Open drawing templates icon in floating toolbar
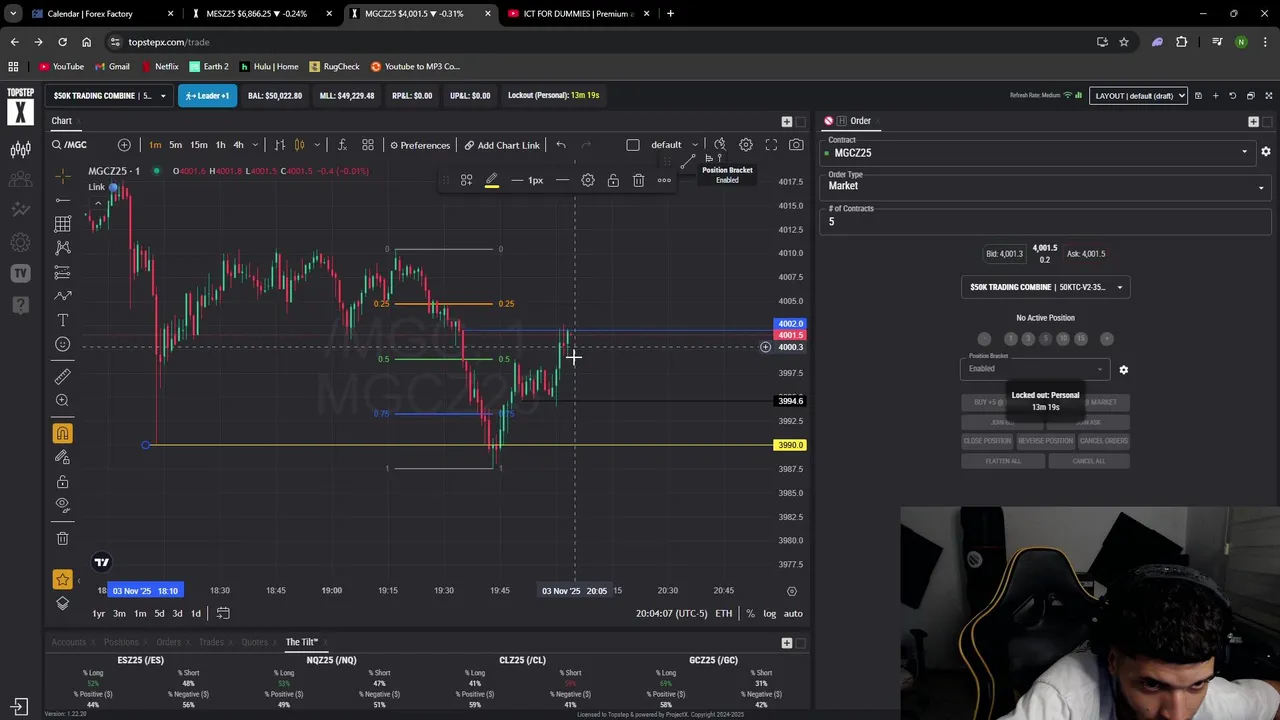1280x720 pixels. point(466,180)
